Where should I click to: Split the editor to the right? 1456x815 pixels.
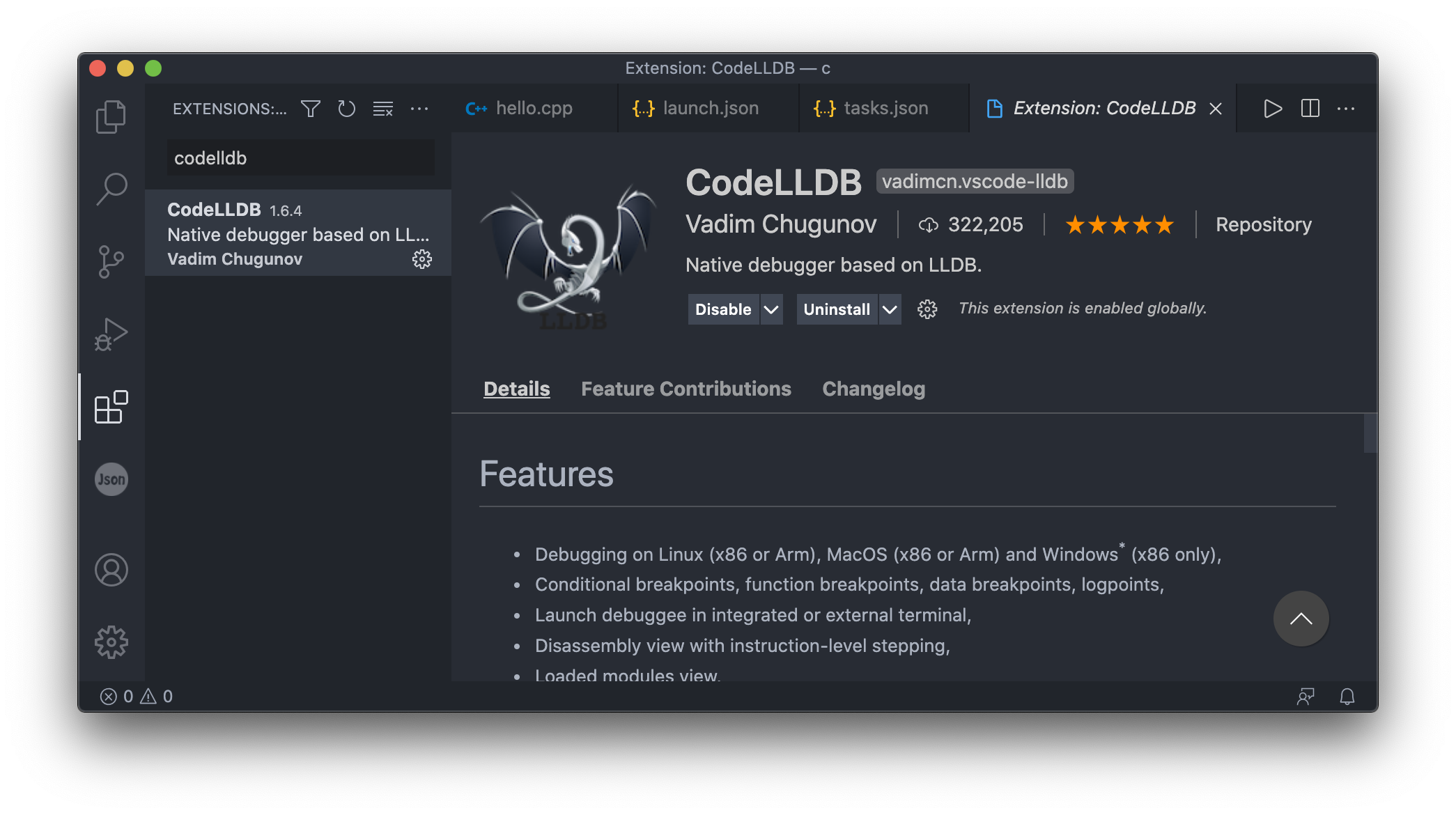(1310, 109)
